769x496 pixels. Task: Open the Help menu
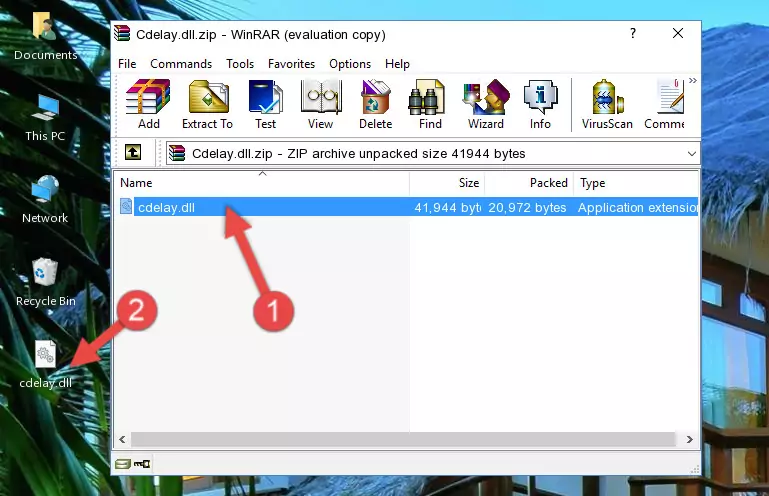tap(397, 64)
